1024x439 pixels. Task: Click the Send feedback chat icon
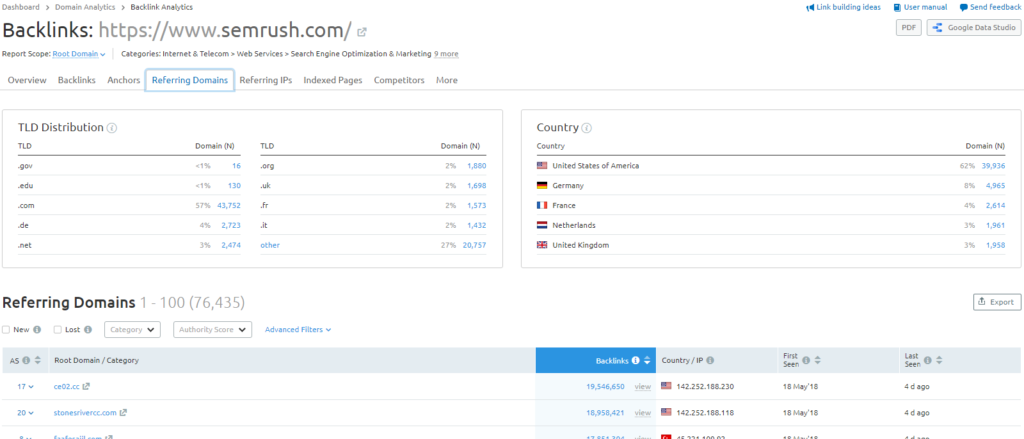point(964,7)
